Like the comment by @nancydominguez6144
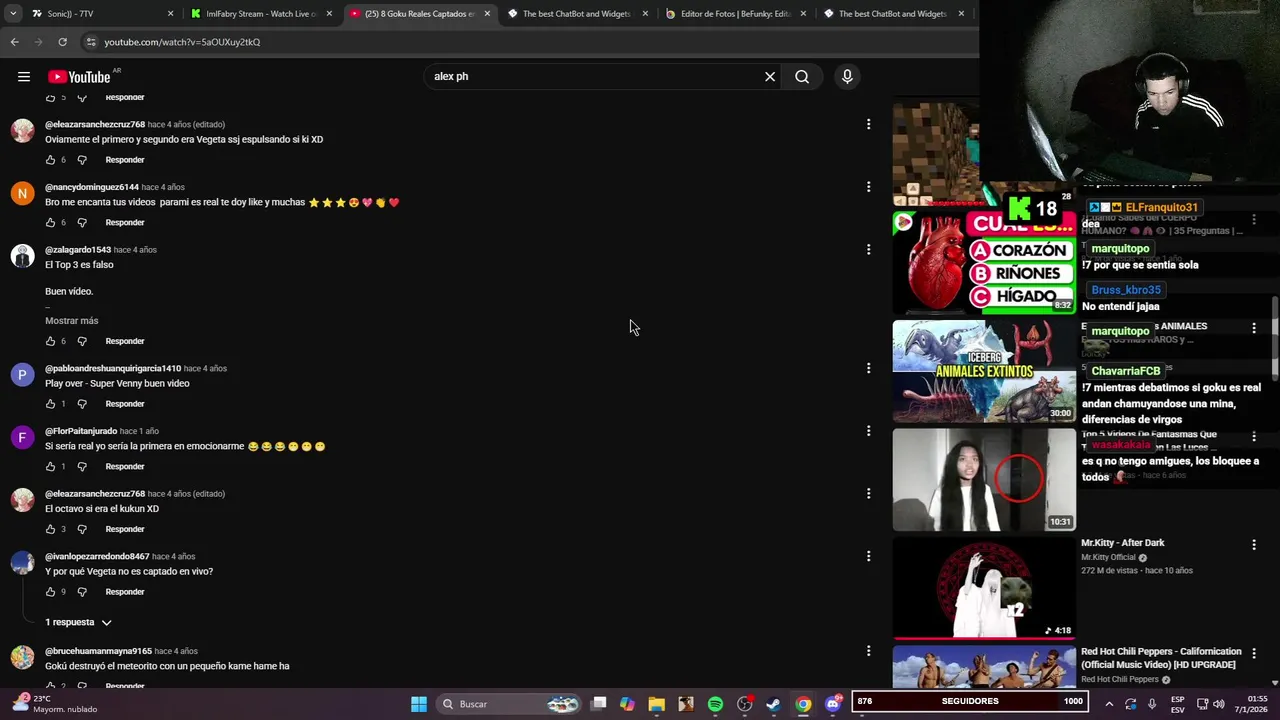 pos(50,223)
